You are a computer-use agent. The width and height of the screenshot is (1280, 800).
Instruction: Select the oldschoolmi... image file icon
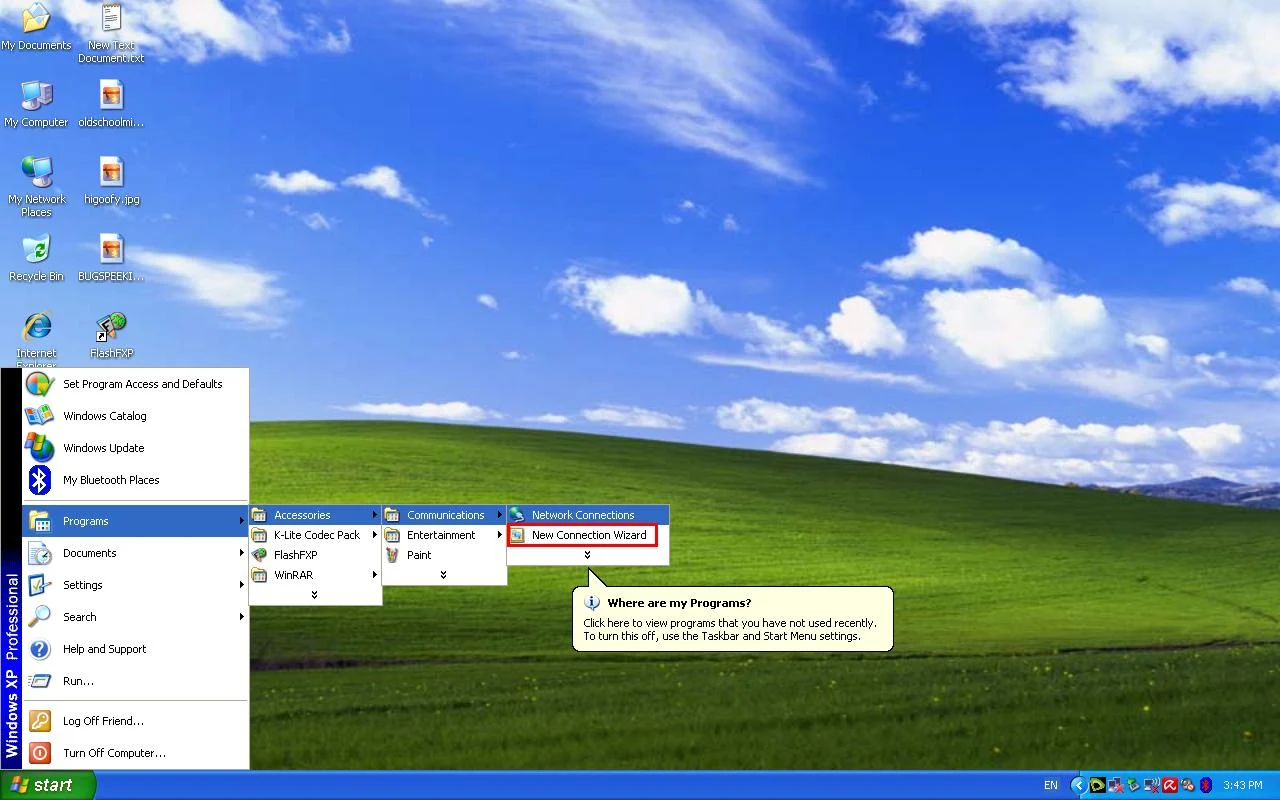(x=111, y=104)
